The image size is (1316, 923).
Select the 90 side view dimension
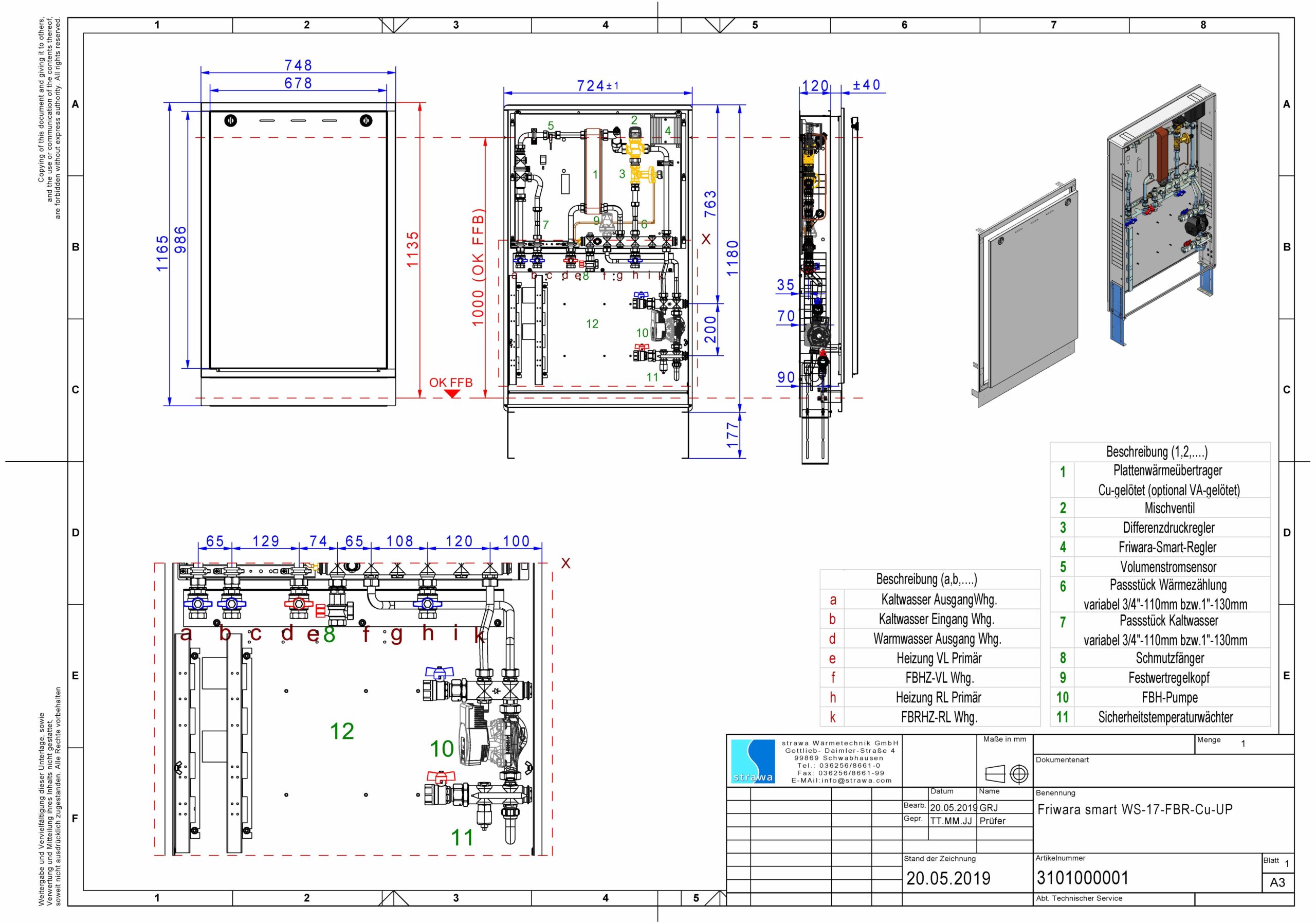pyautogui.click(x=786, y=377)
